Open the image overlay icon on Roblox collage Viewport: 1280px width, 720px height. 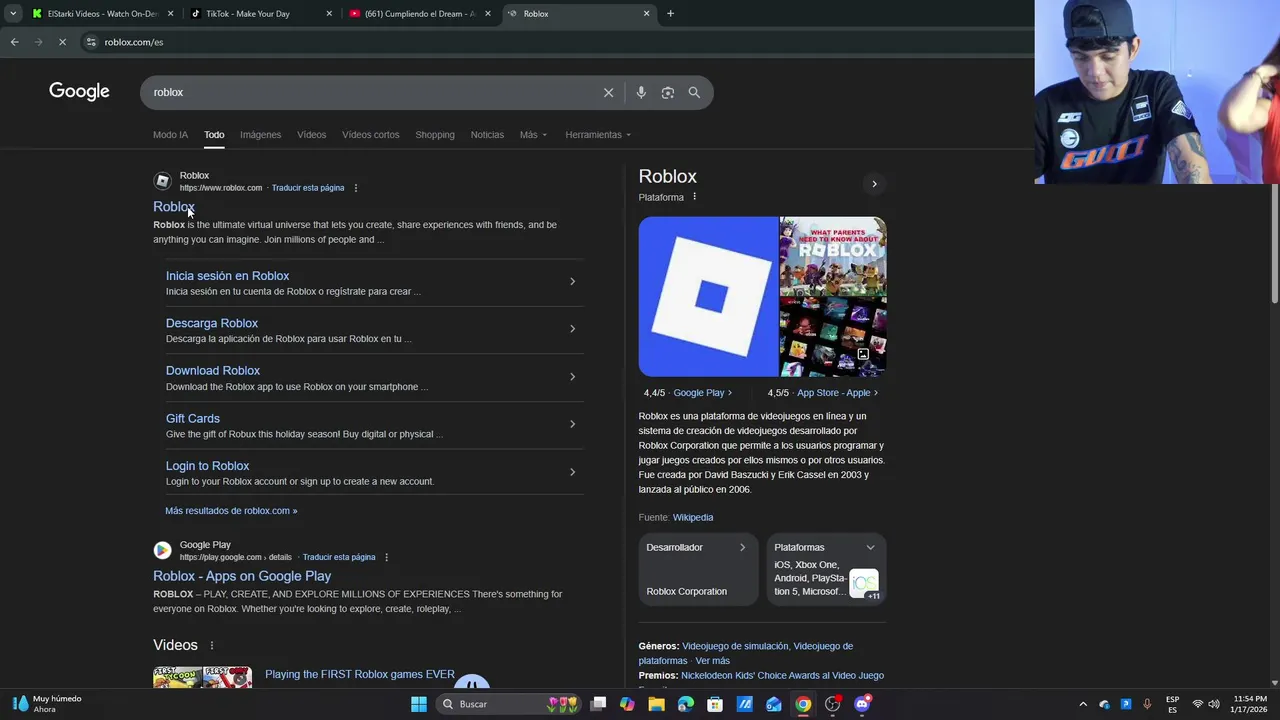pos(863,354)
